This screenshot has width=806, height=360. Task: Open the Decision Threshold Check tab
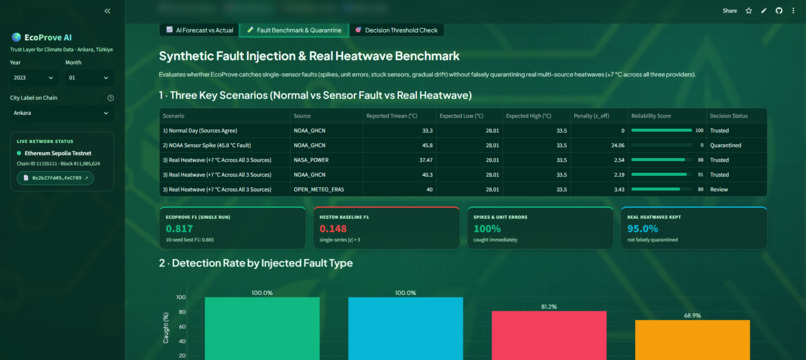pyautogui.click(x=396, y=30)
